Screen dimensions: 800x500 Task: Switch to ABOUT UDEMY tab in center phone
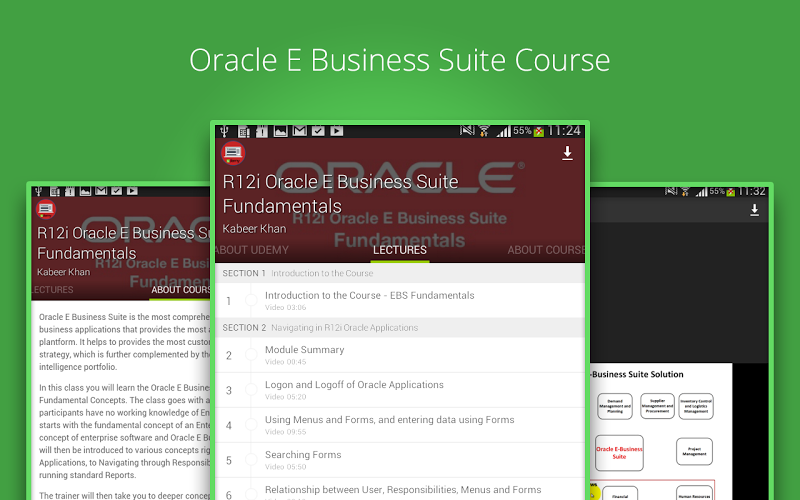coord(252,250)
